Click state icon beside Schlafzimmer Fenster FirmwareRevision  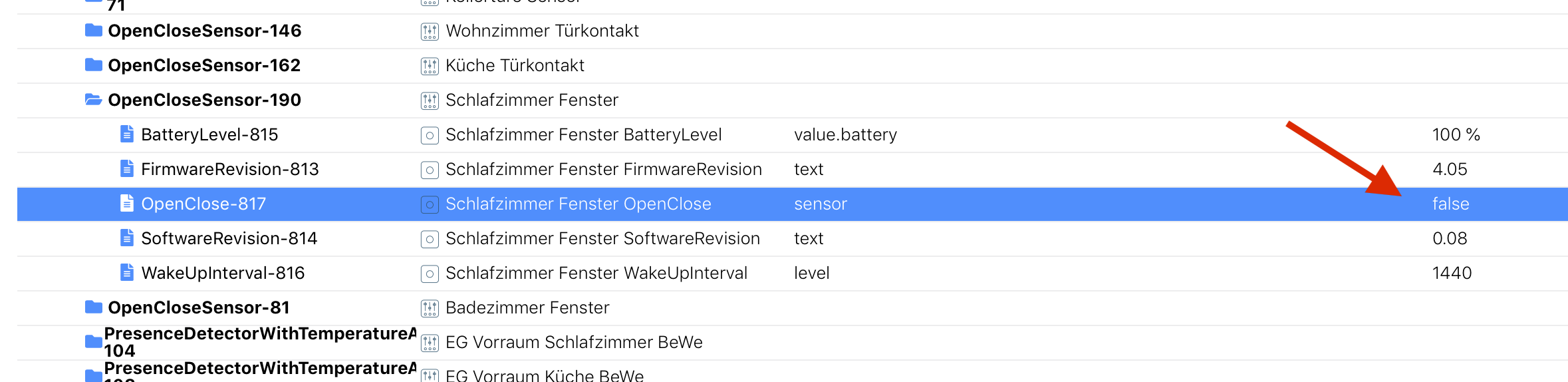pyautogui.click(x=430, y=170)
